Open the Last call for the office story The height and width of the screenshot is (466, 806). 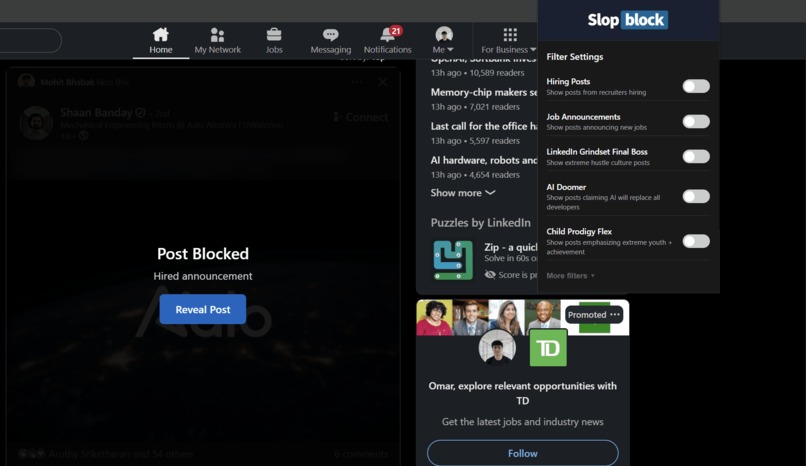[484, 126]
